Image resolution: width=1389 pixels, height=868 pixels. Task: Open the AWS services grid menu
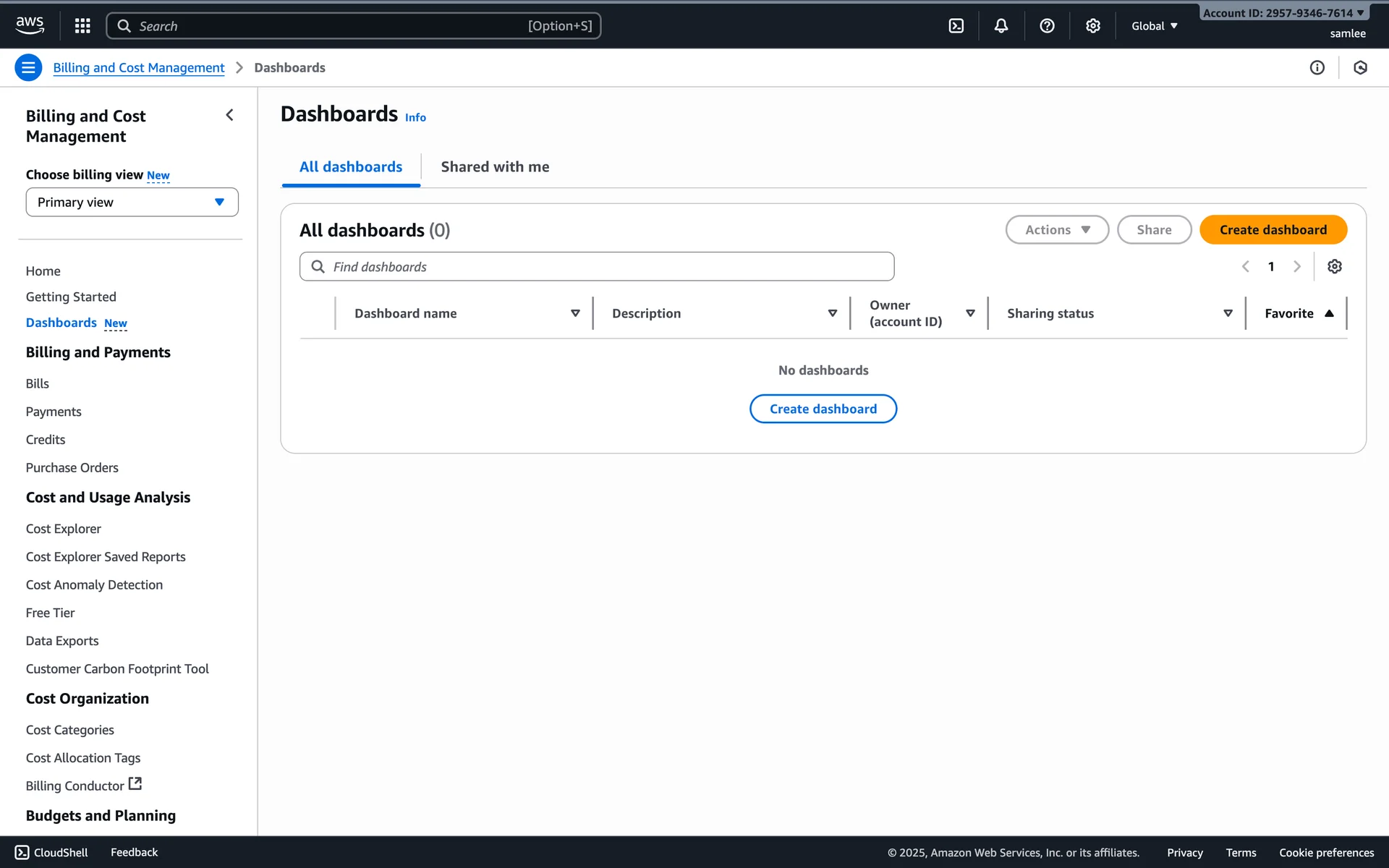pyautogui.click(x=82, y=26)
